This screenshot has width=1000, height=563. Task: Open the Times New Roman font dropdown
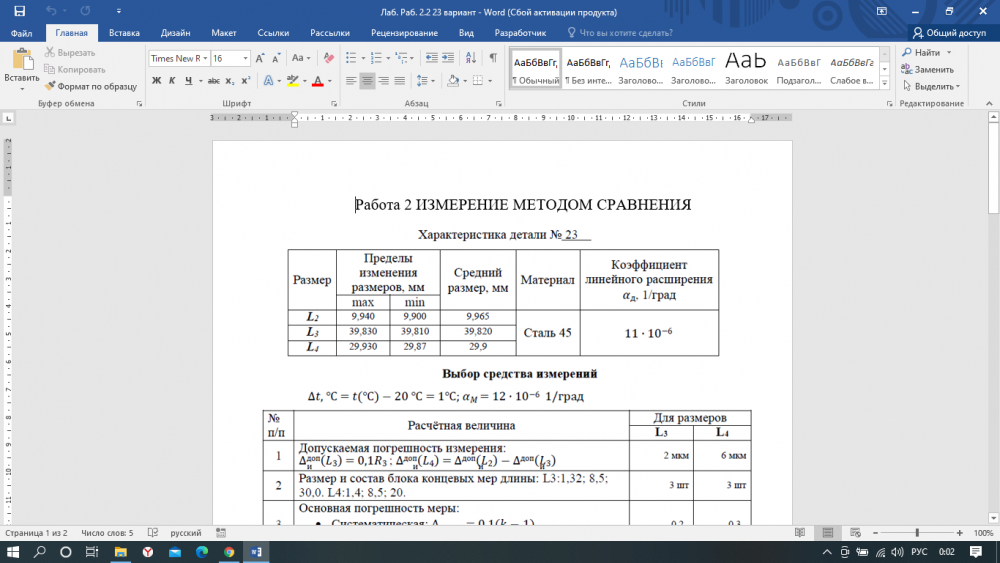[205, 58]
